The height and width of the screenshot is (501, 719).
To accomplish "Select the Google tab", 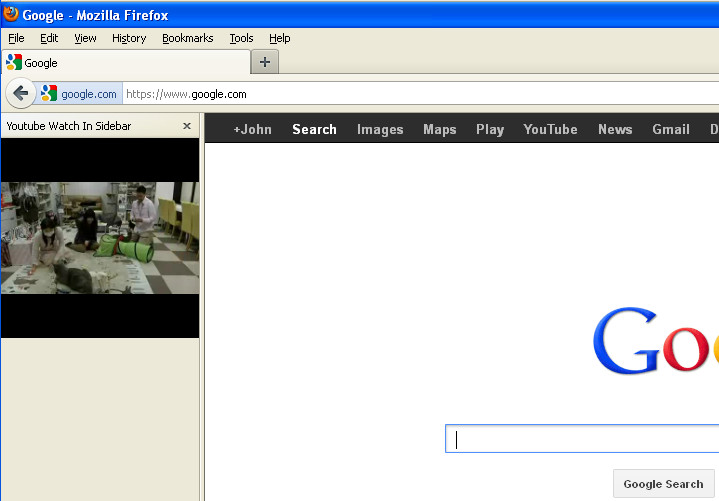I will point(126,62).
